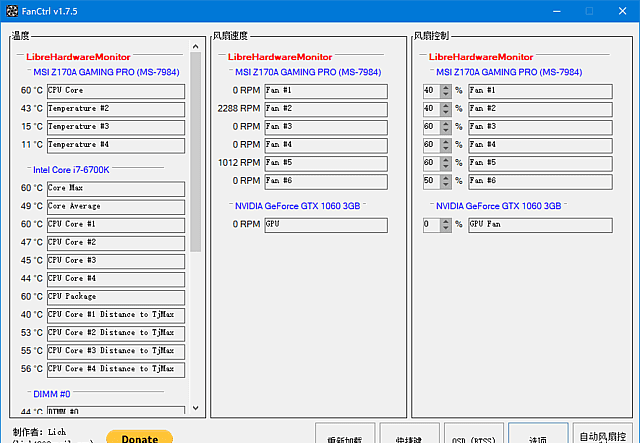Edit the CPU Core #2 name field

coord(116,243)
